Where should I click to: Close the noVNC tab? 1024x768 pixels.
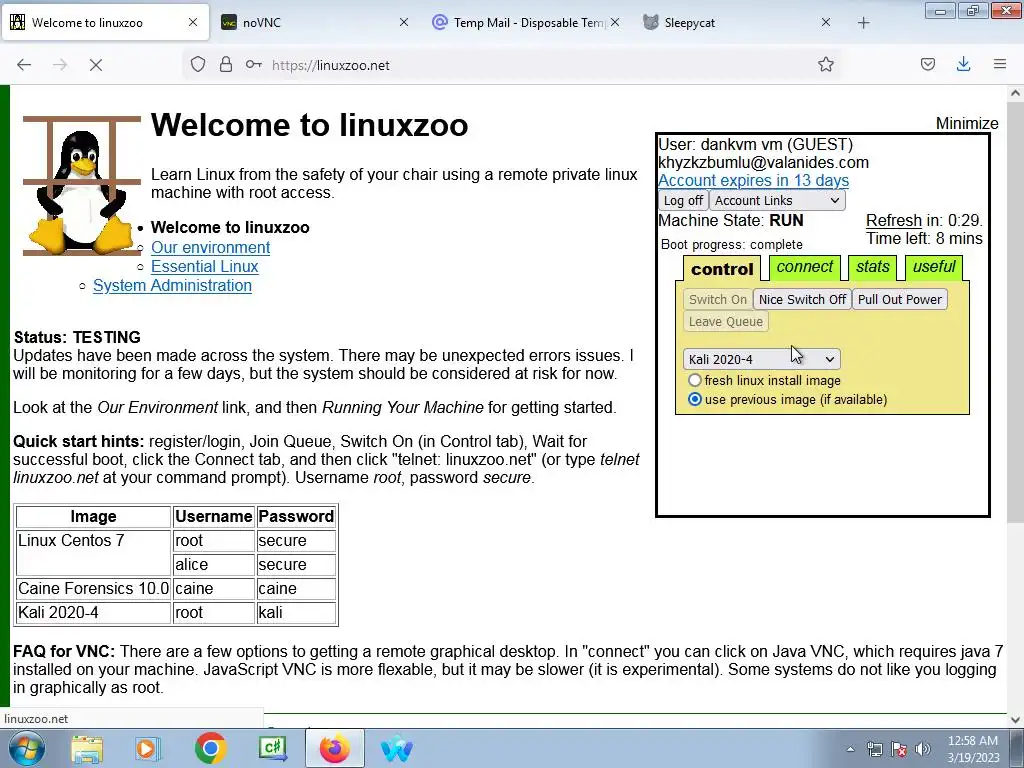click(x=404, y=22)
